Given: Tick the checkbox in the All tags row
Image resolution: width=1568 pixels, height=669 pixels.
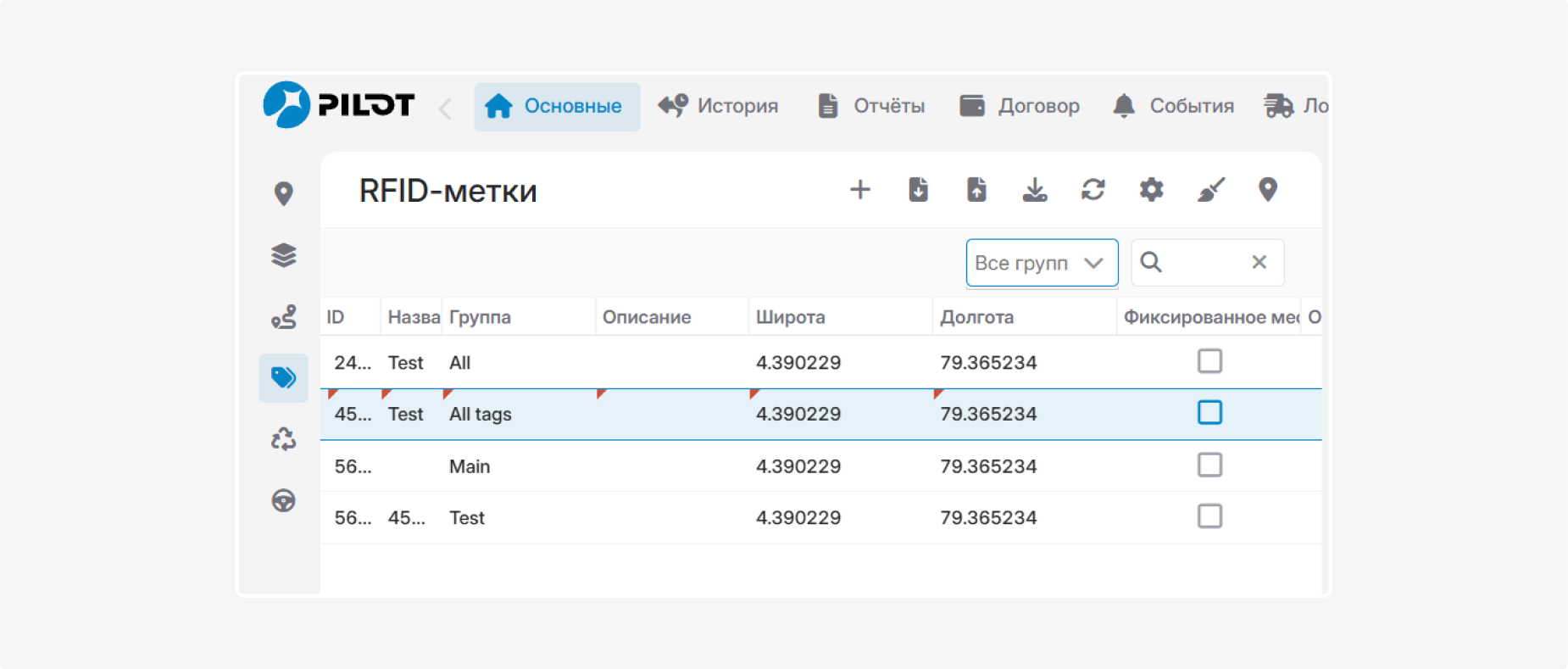Looking at the screenshot, I should pos(1209,413).
